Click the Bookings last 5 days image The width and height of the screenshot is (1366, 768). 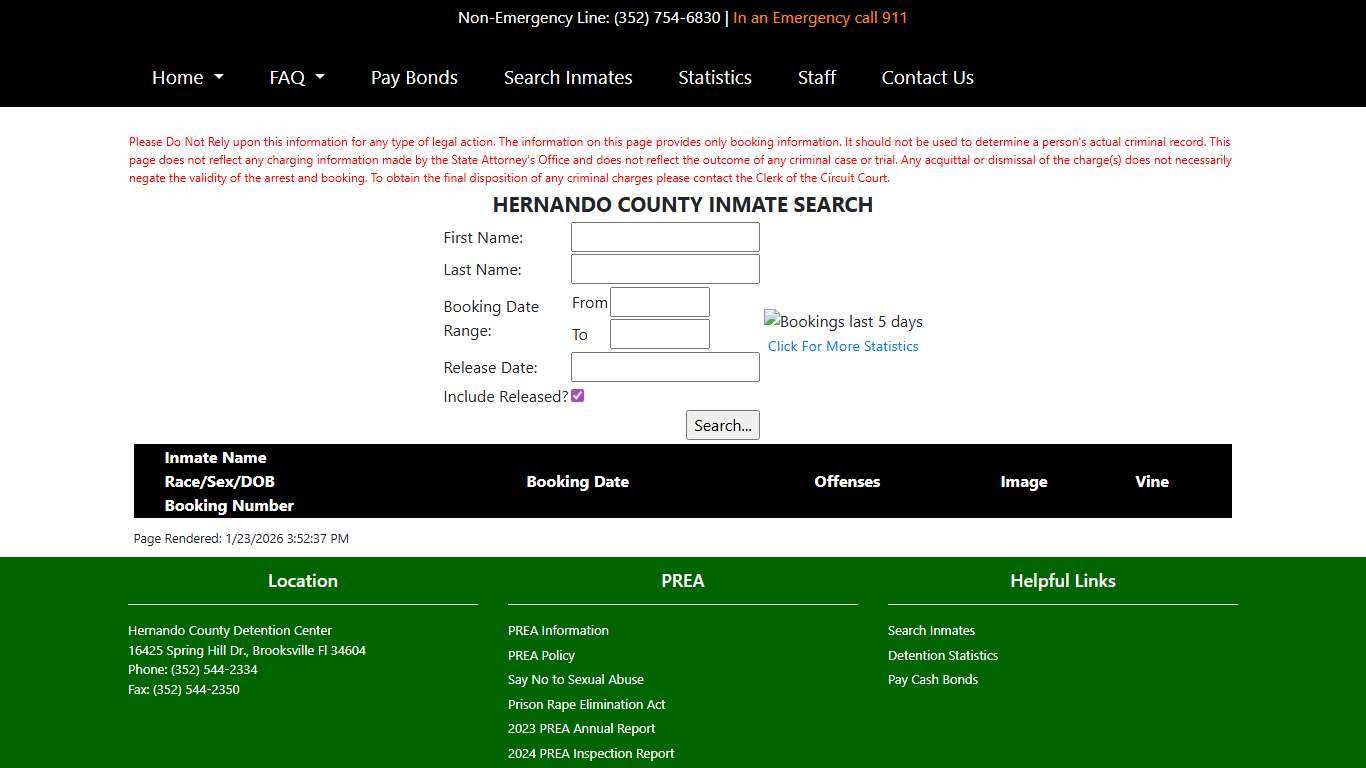[843, 321]
